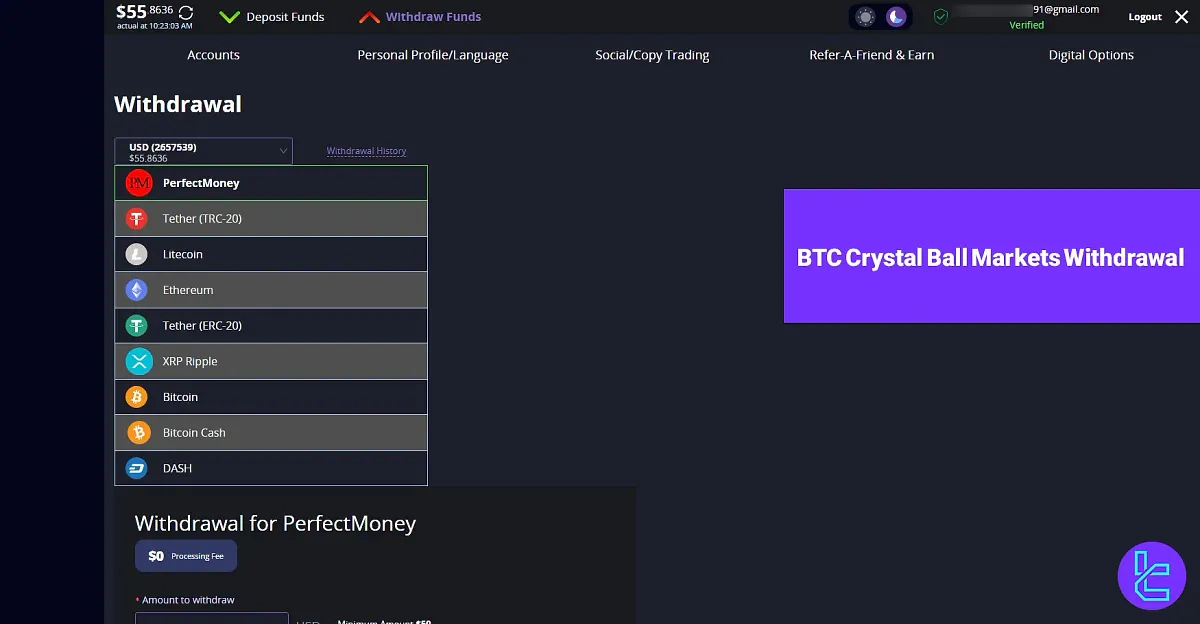Switch to light theme with the sun toggle
The image size is (1200, 624).
(864, 16)
